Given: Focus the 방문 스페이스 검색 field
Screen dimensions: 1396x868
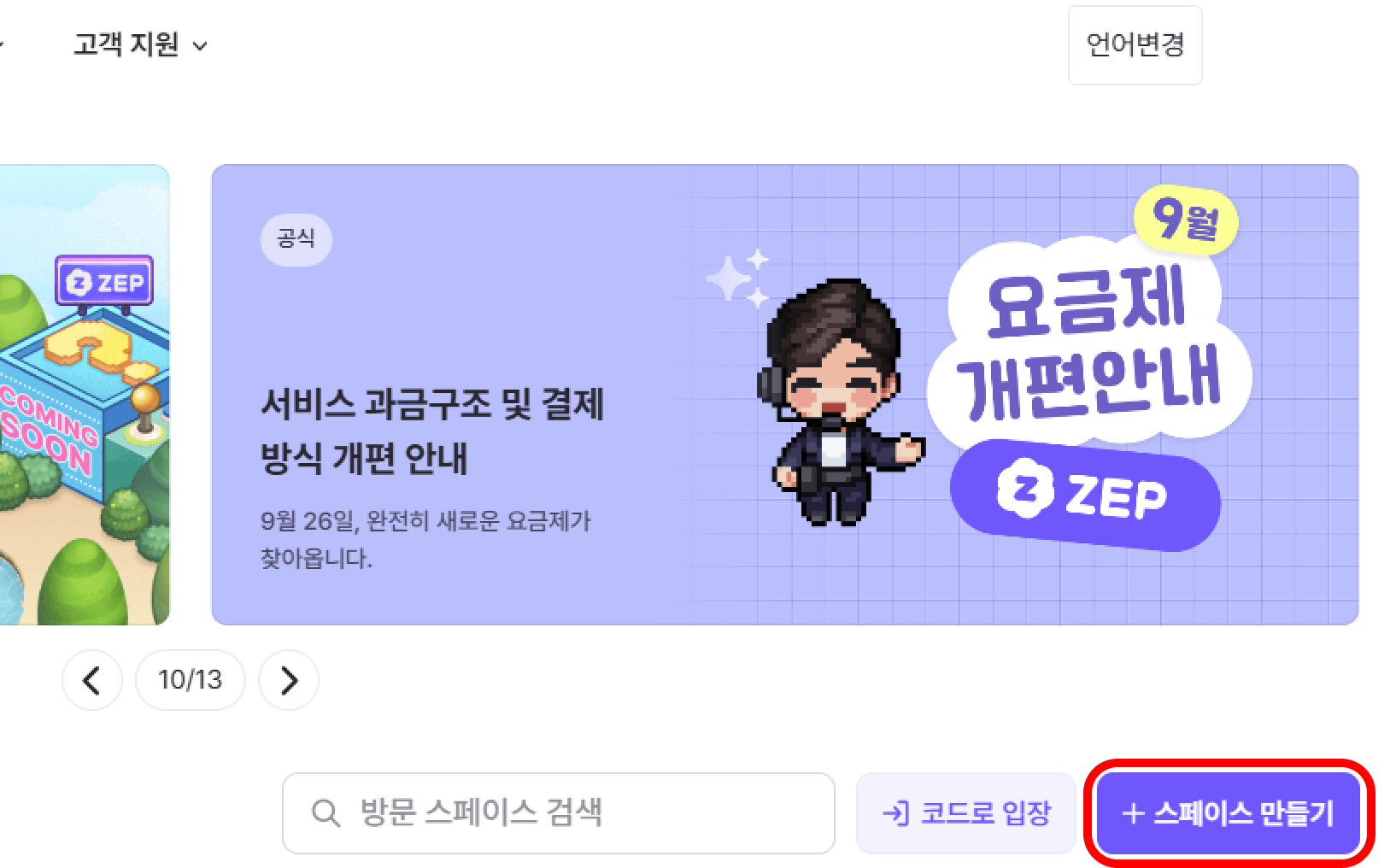Looking at the screenshot, I should click(559, 813).
